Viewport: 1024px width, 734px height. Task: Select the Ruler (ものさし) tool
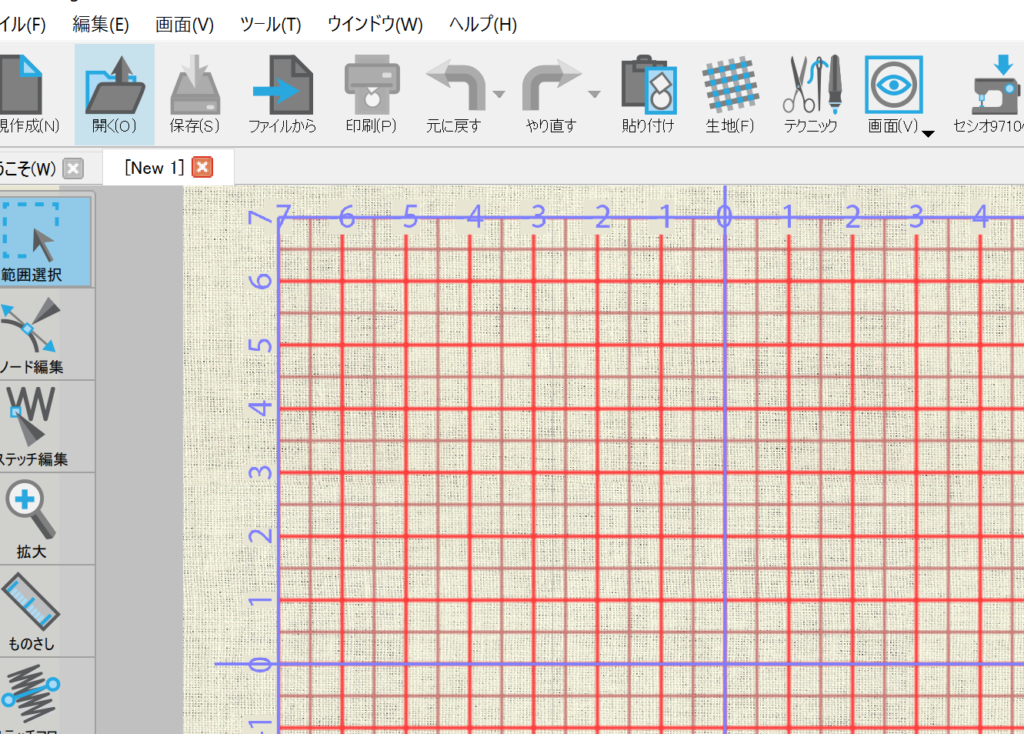click(x=32, y=606)
